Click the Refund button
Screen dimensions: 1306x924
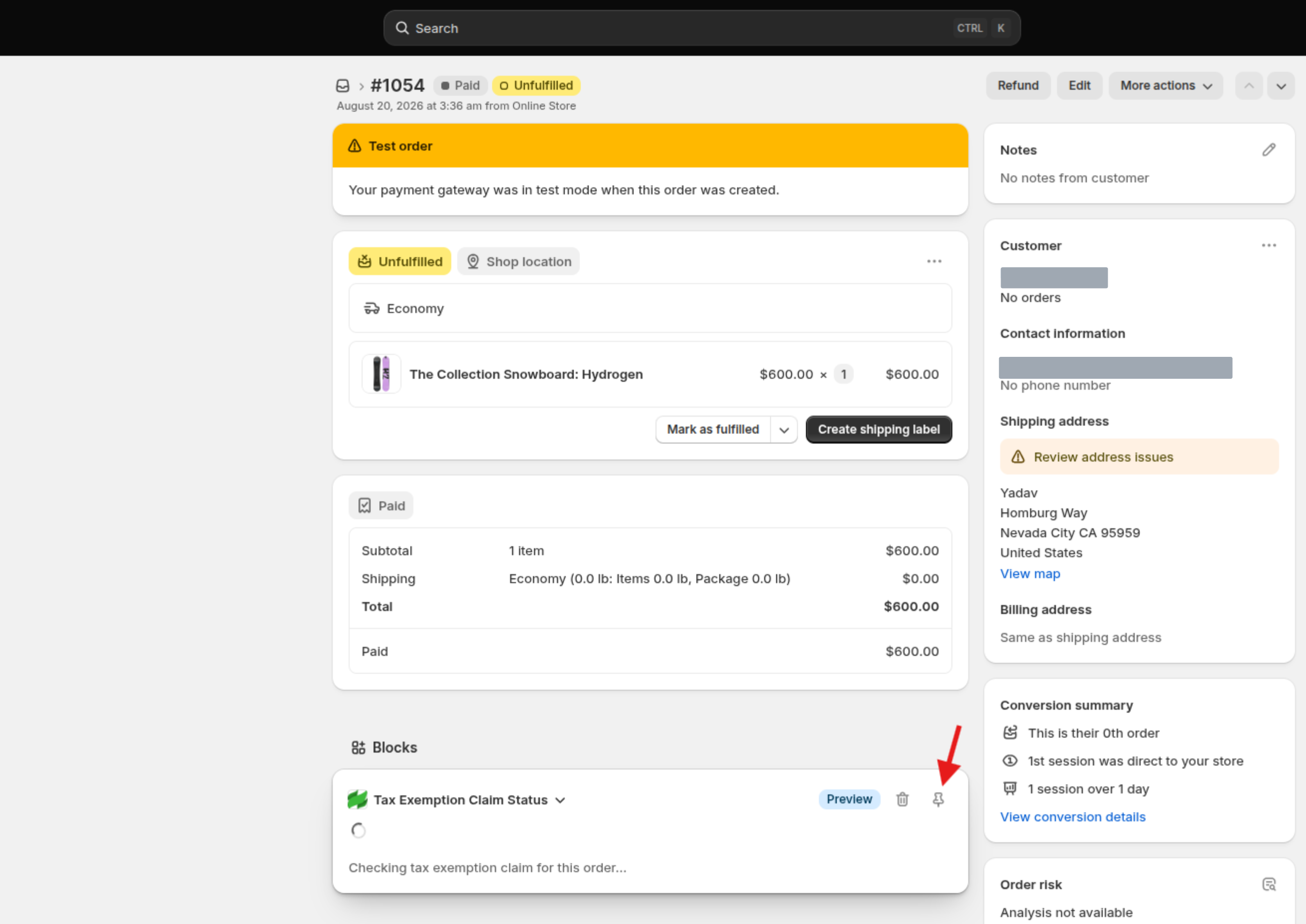pos(1017,86)
